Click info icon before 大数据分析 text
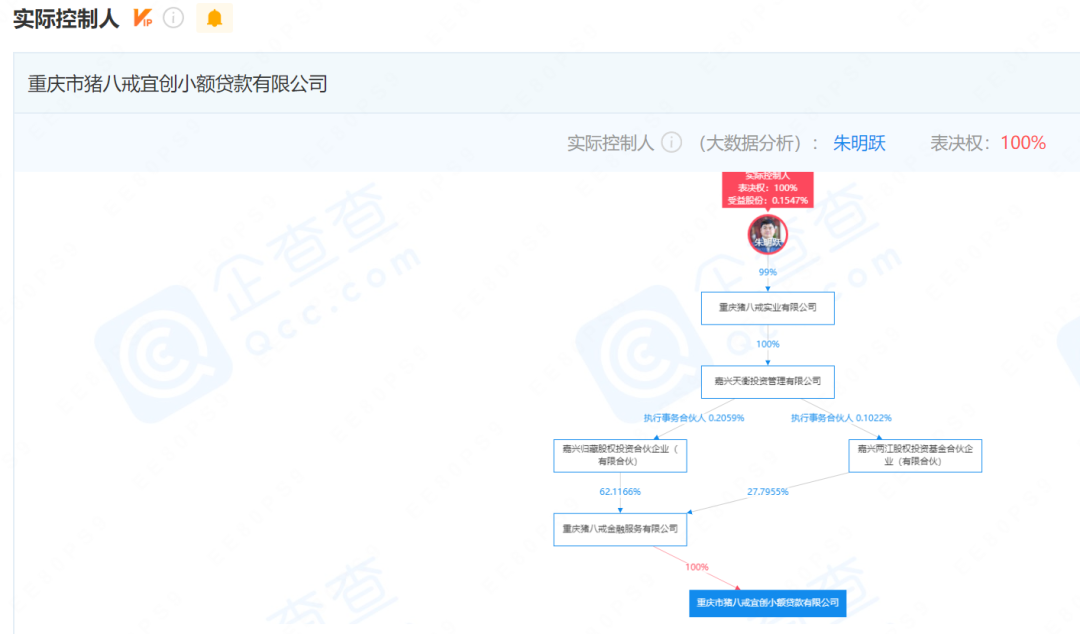Screen dimensions: 1080x634 click(671, 143)
